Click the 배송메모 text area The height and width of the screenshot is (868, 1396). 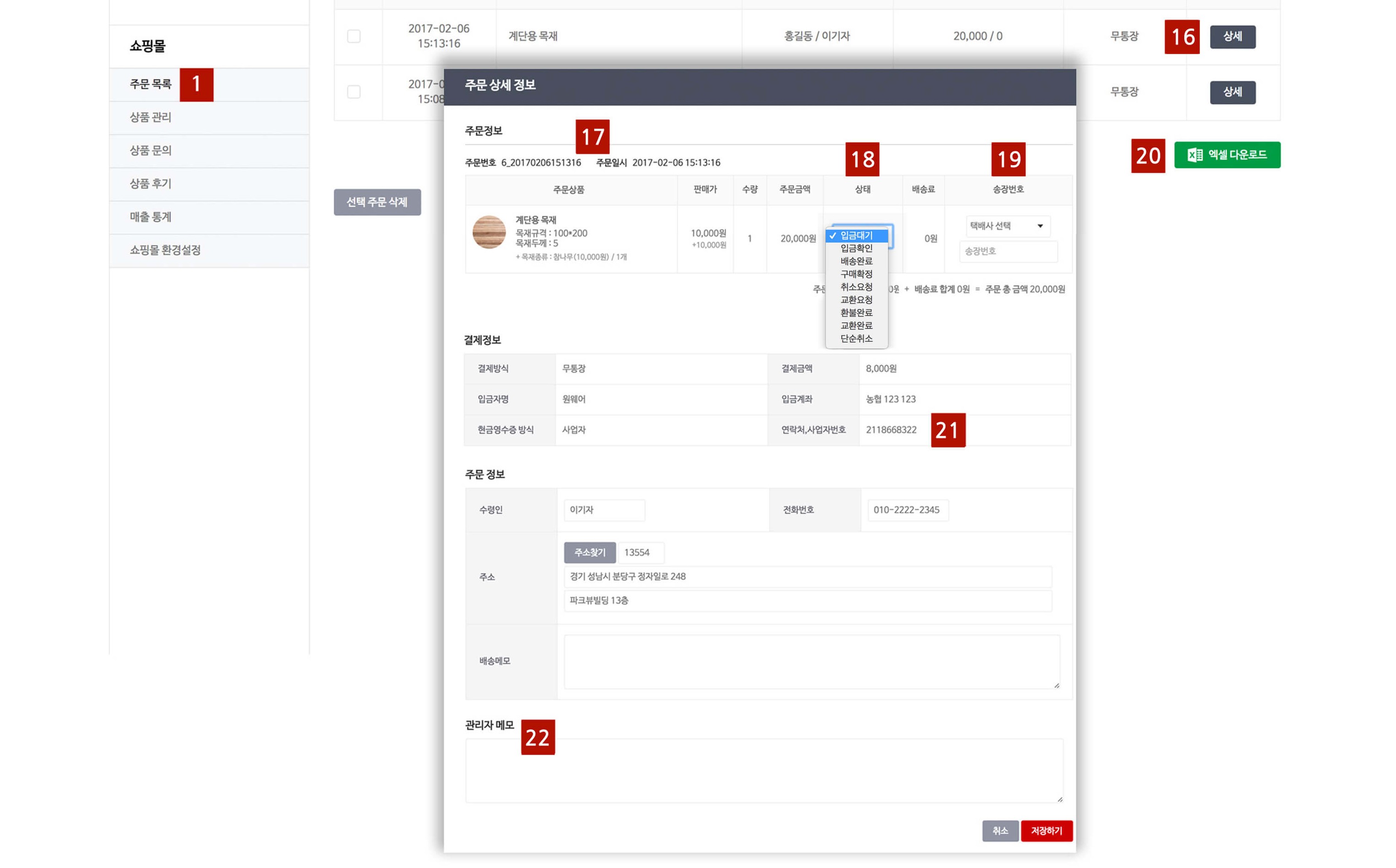(811, 661)
